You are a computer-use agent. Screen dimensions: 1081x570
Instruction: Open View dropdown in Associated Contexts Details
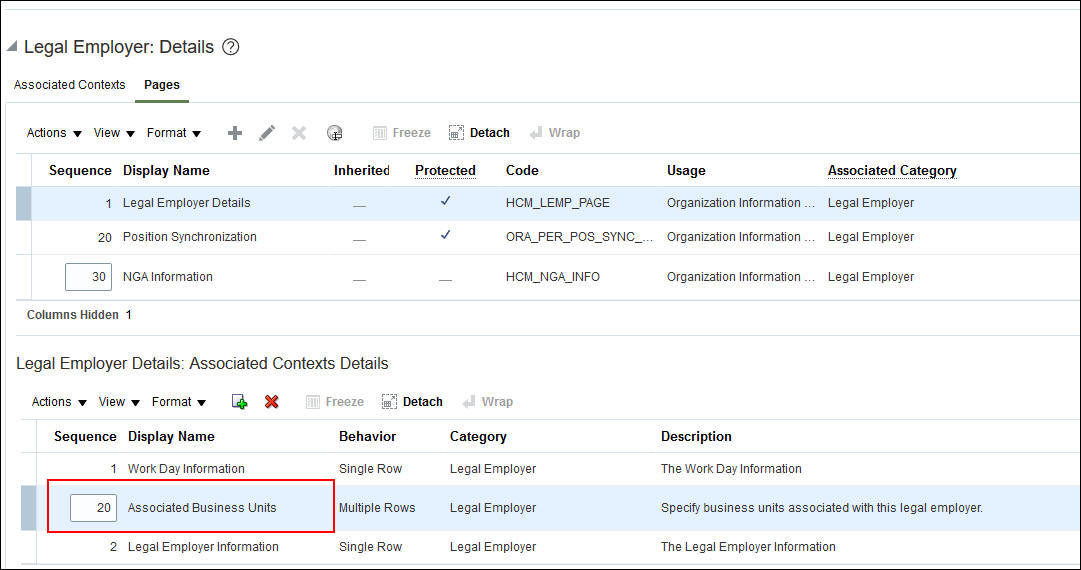(119, 401)
